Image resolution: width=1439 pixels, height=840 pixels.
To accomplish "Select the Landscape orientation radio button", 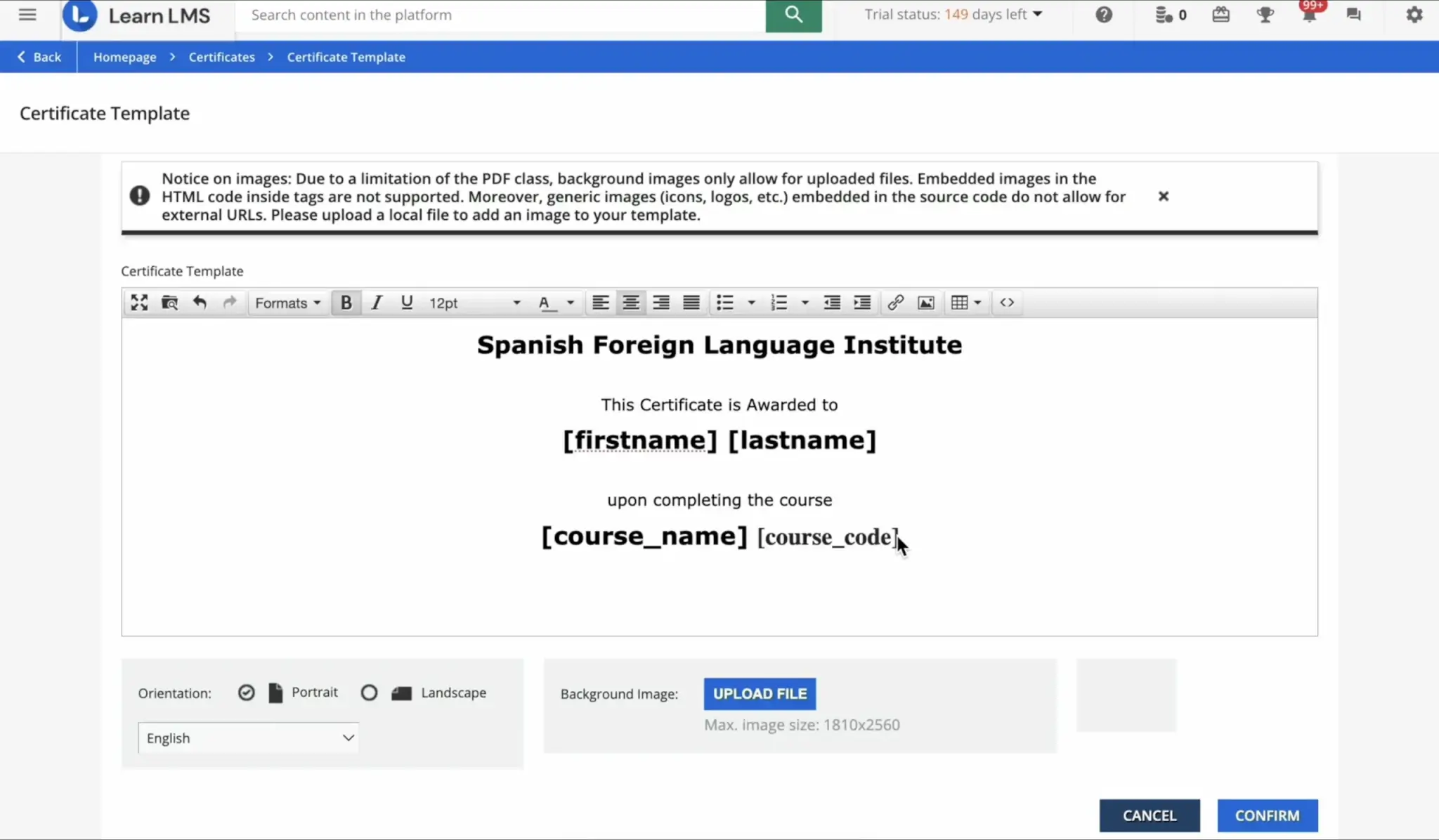I will (369, 693).
